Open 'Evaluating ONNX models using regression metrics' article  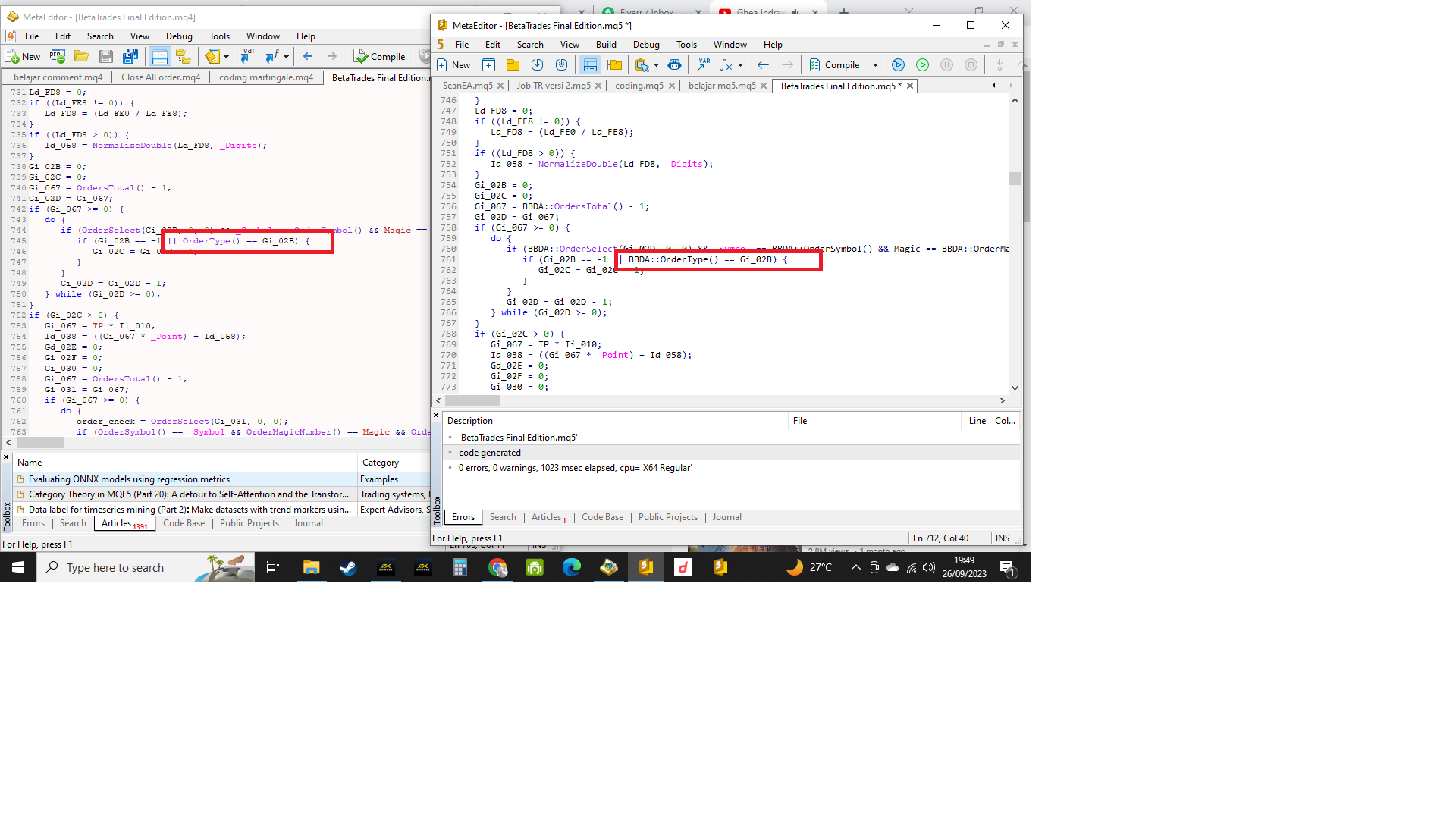point(129,479)
